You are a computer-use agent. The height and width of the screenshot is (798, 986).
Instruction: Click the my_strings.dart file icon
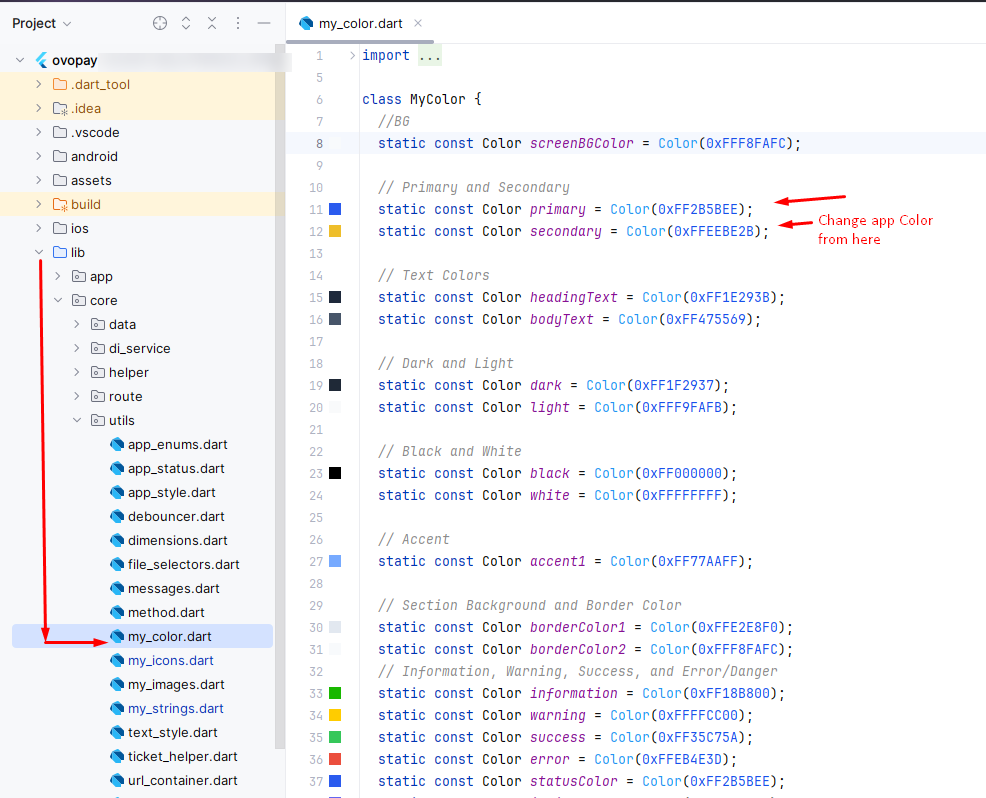pos(117,709)
